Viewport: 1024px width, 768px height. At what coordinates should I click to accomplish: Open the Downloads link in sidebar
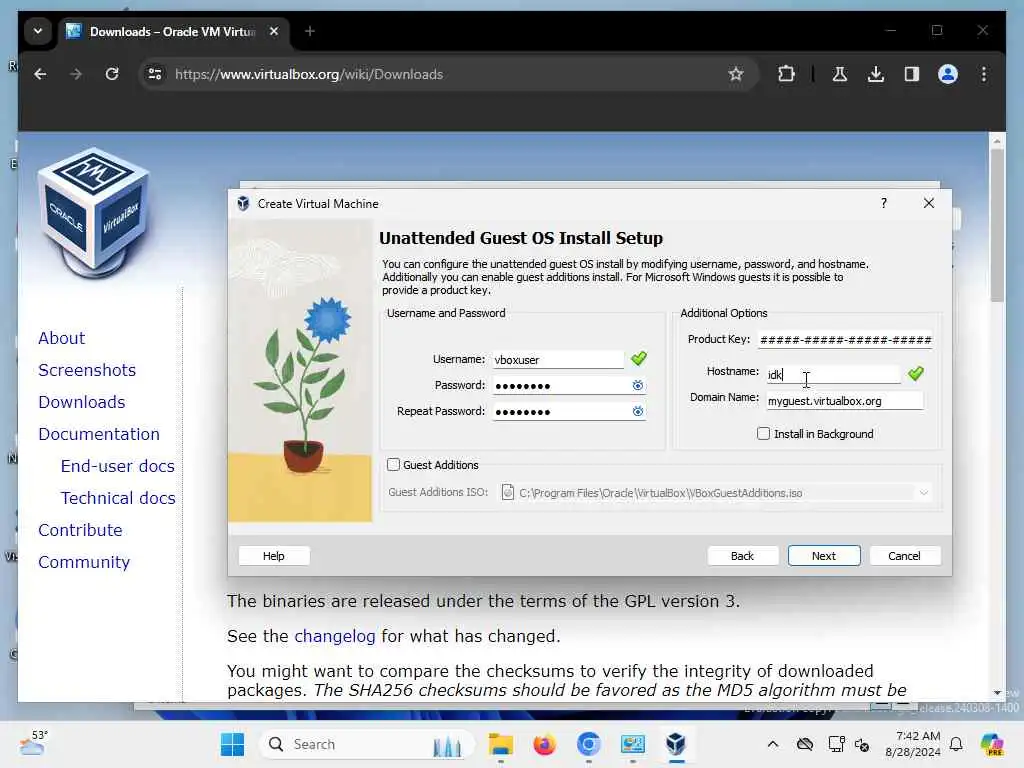[82, 402]
